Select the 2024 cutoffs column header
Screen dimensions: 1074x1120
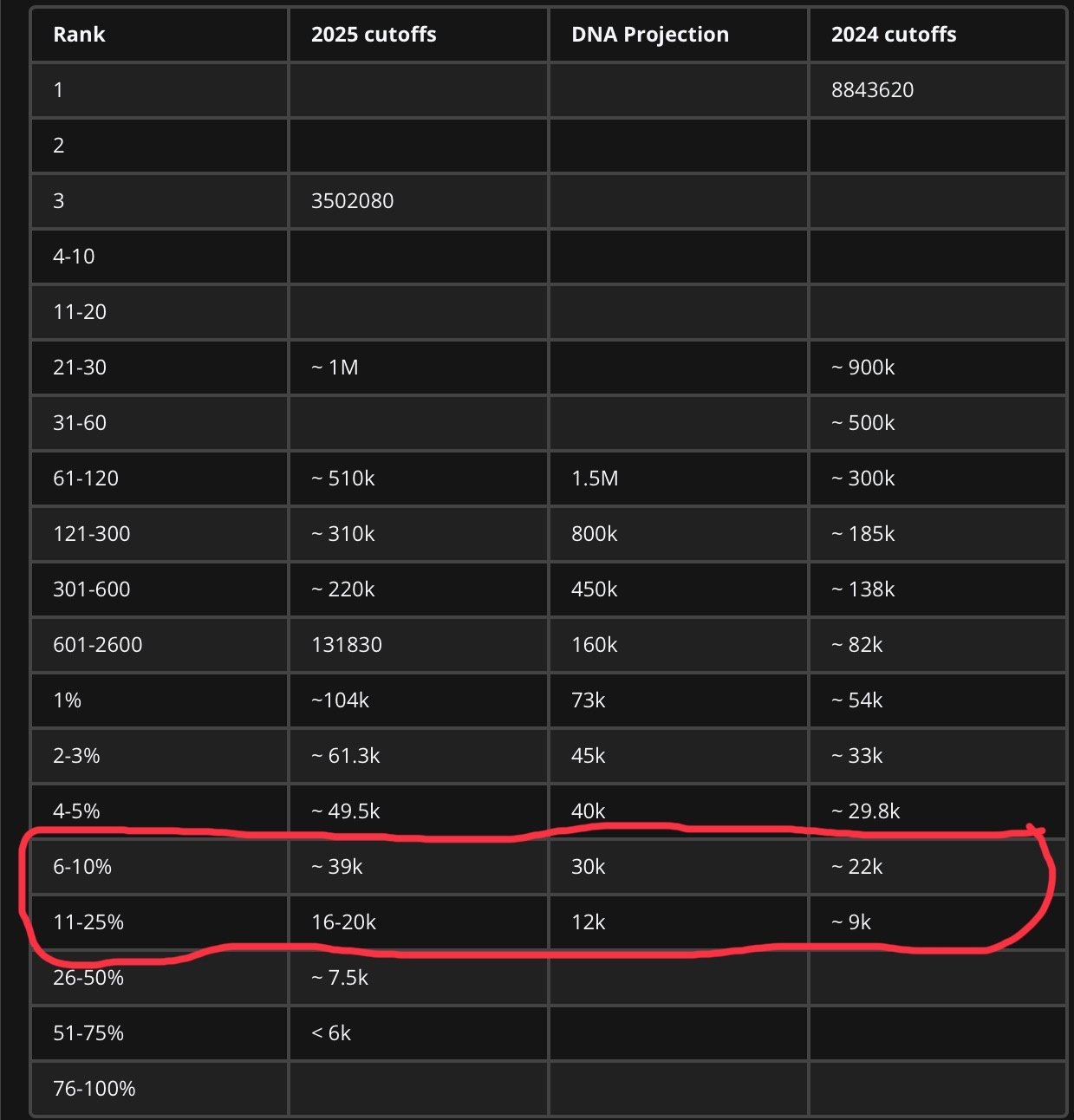pos(937,35)
